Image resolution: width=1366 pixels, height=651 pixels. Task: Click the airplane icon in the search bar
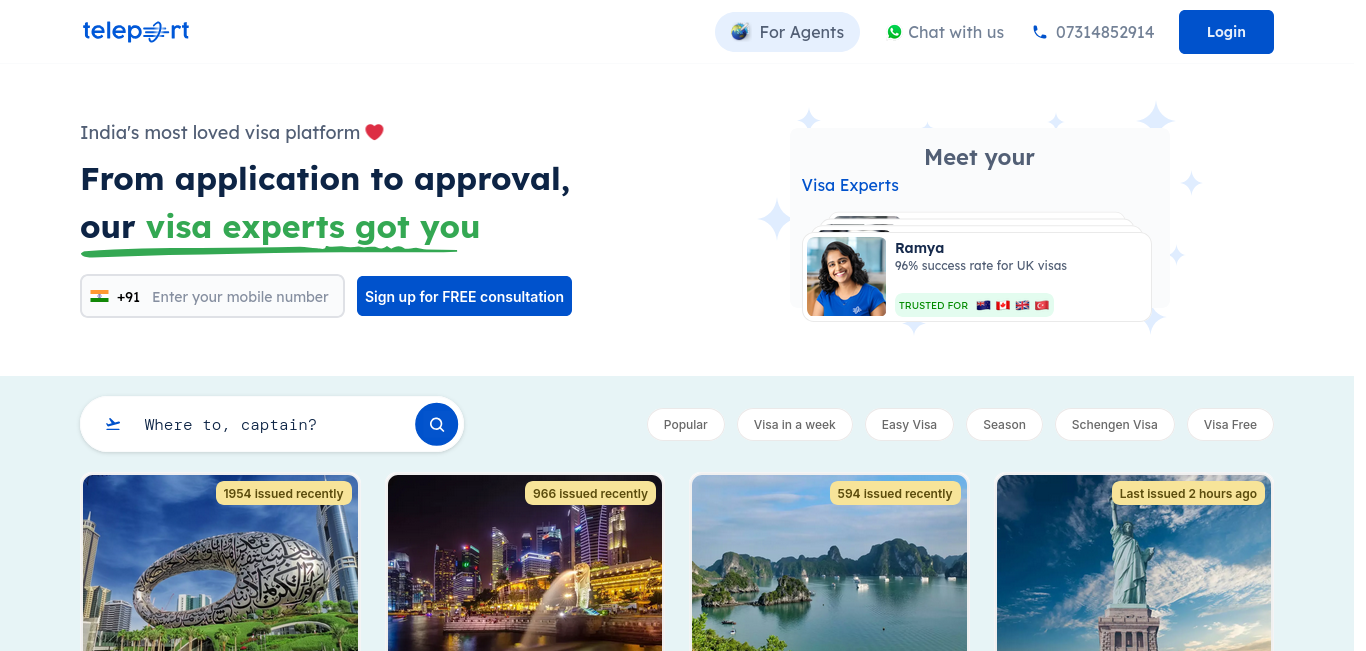click(113, 424)
